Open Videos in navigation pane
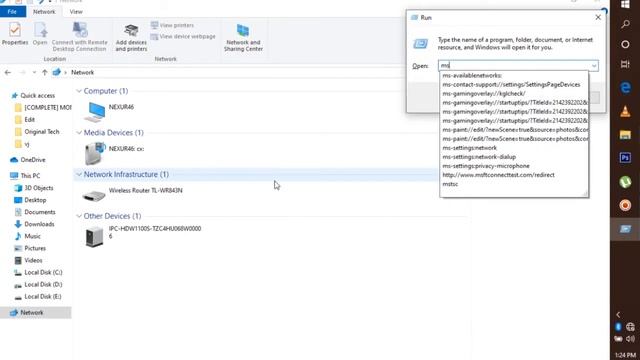 click(29, 260)
